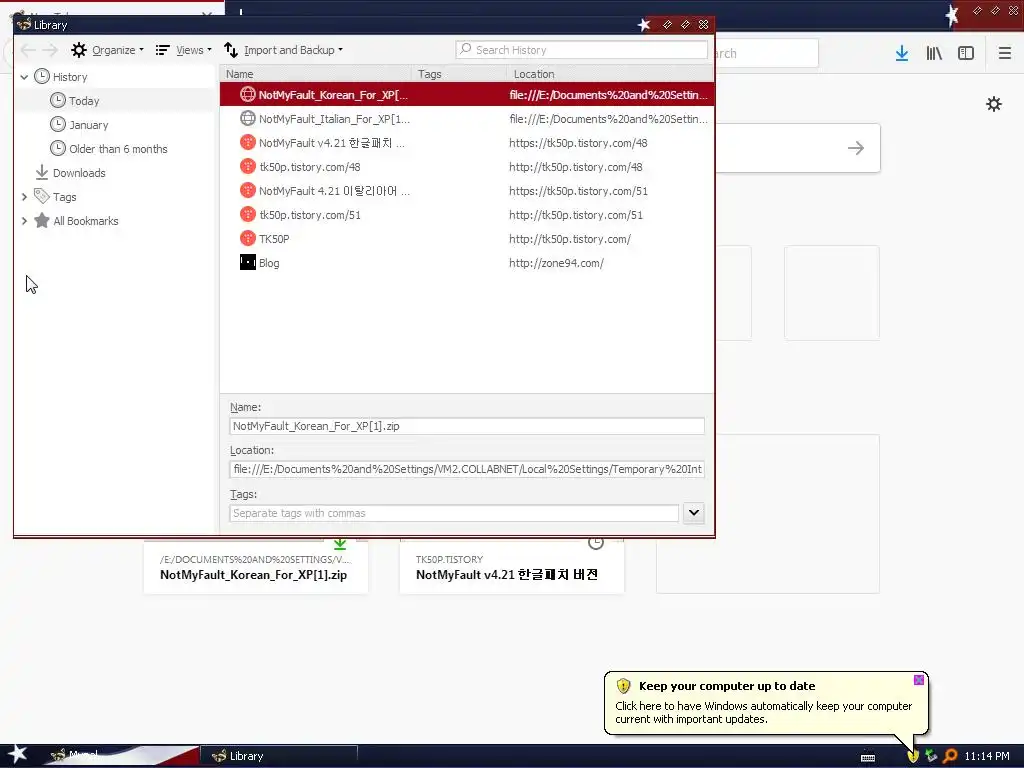1024x768 pixels.
Task: Click the History clock icon
Action: (x=42, y=76)
